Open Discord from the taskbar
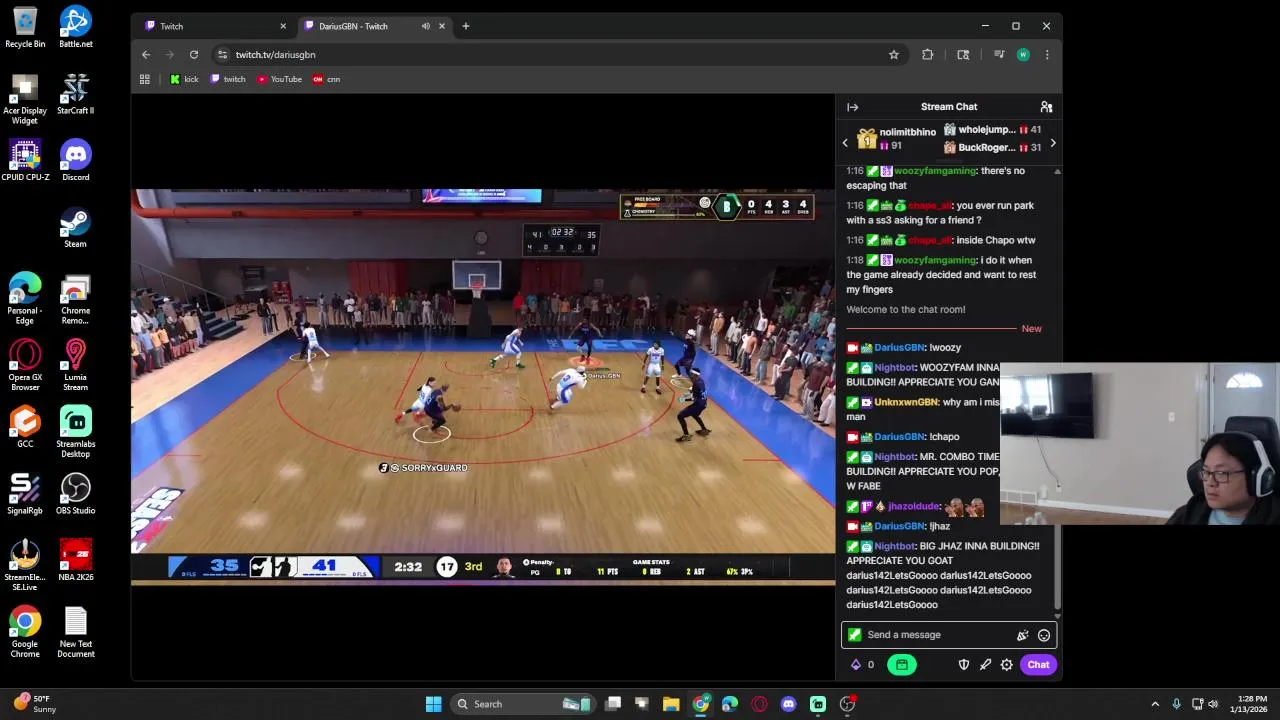 click(789, 704)
